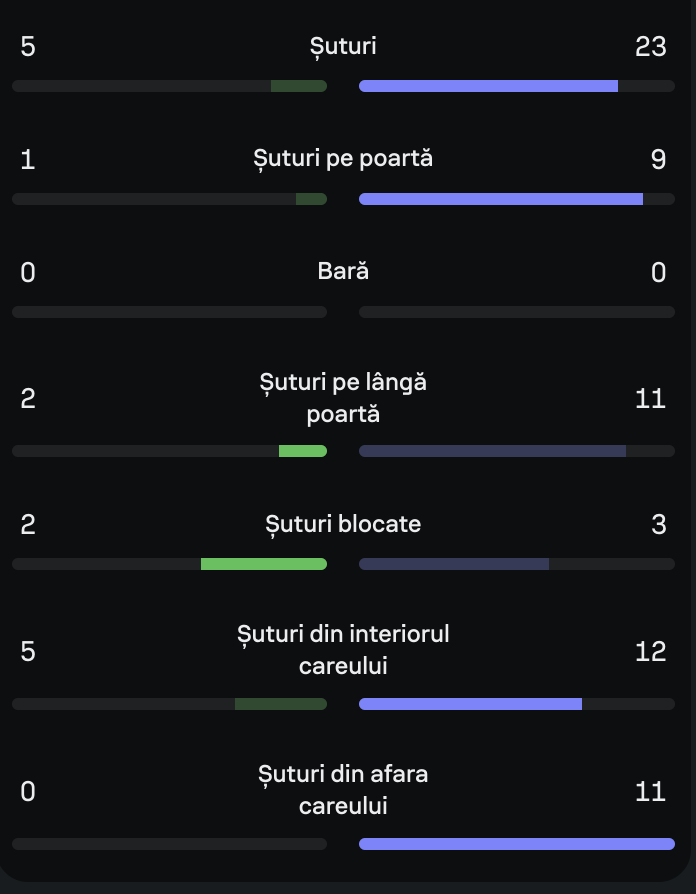This screenshot has height=894, width=696.
Task: Select the right bar under Șuturi din interiorul careului
Action: pyautogui.click(x=470, y=704)
